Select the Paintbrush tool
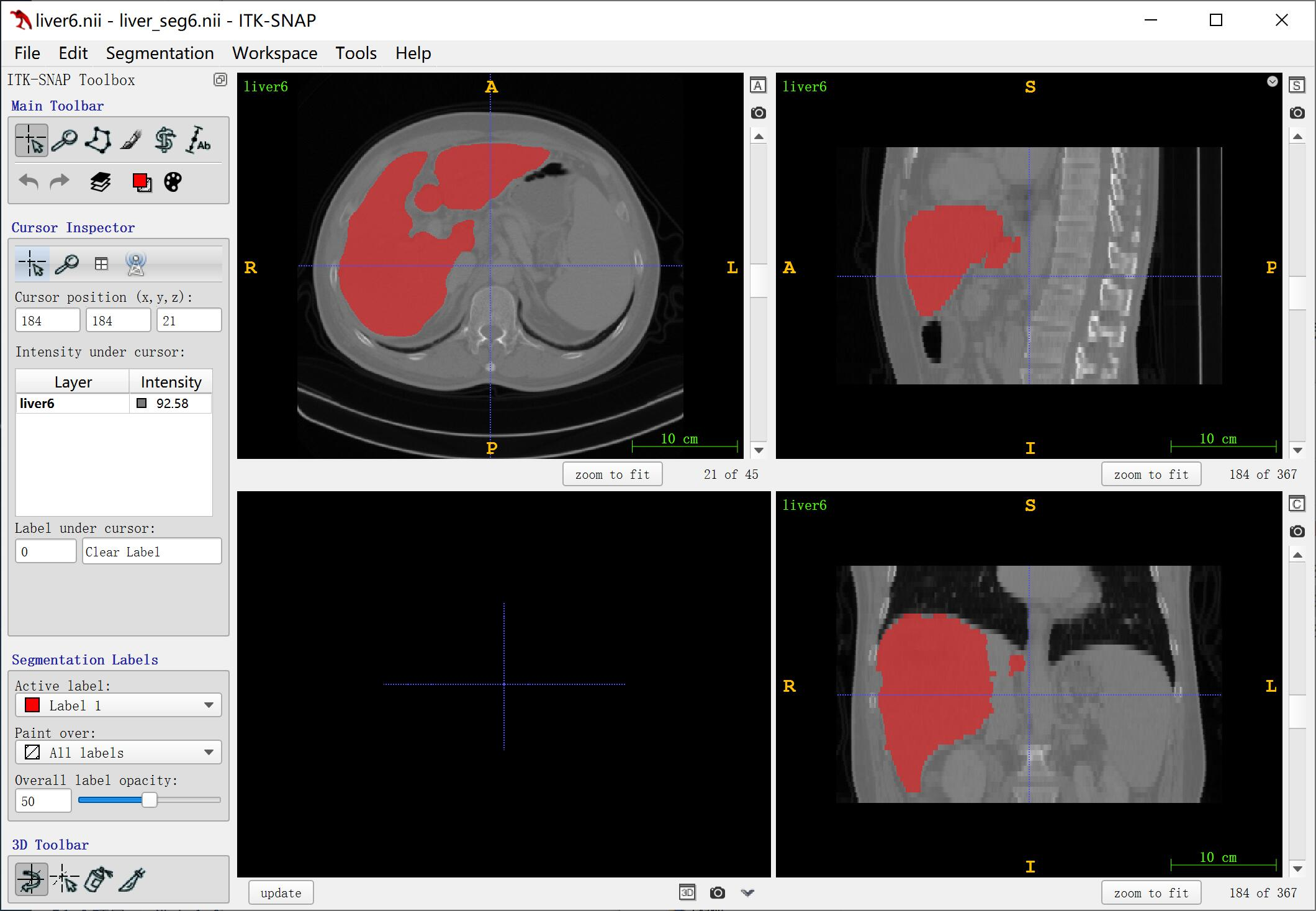The width and height of the screenshot is (1316, 911). click(x=131, y=140)
